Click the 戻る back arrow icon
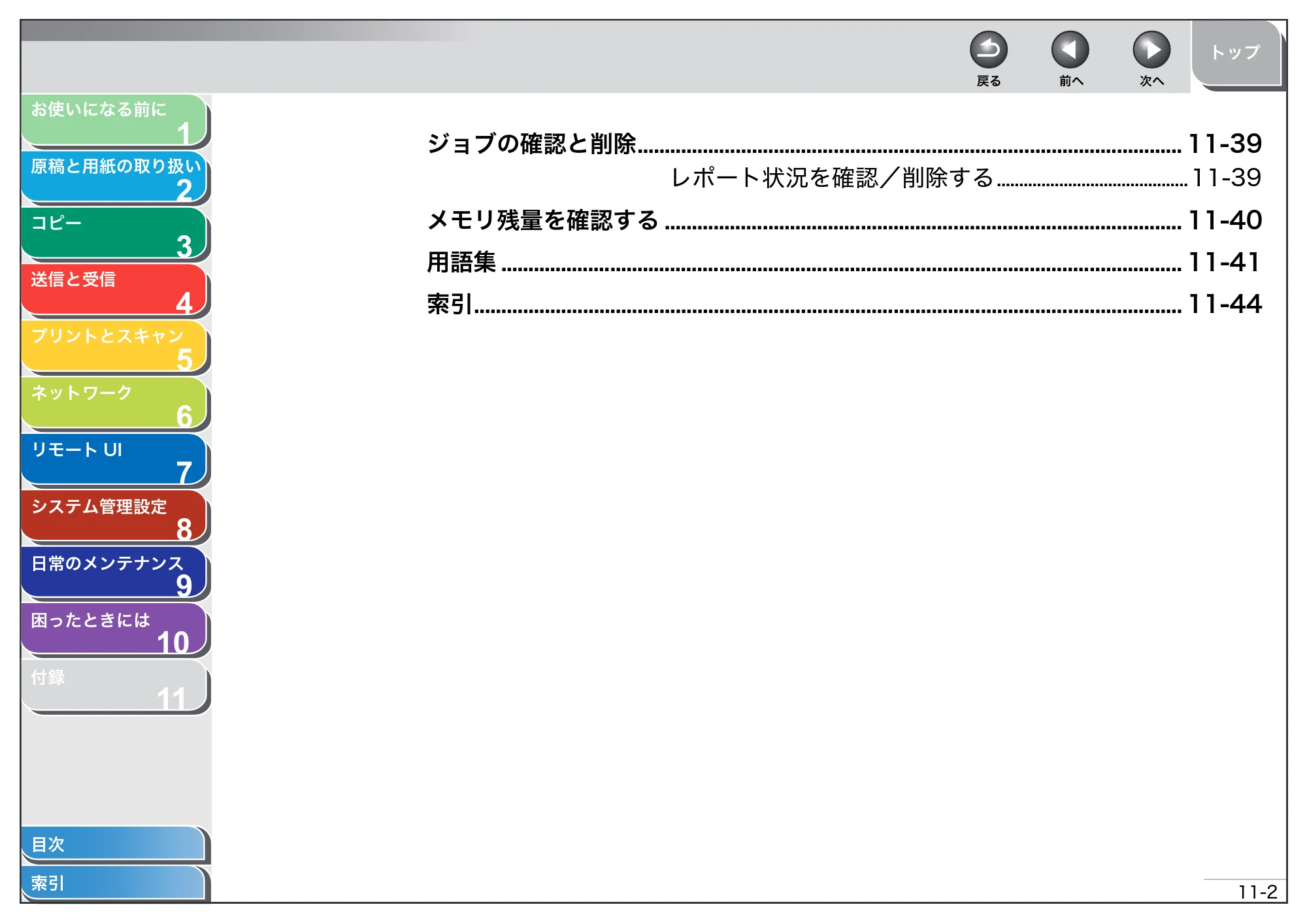Image resolution: width=1307 pixels, height=924 pixels. tap(988, 50)
